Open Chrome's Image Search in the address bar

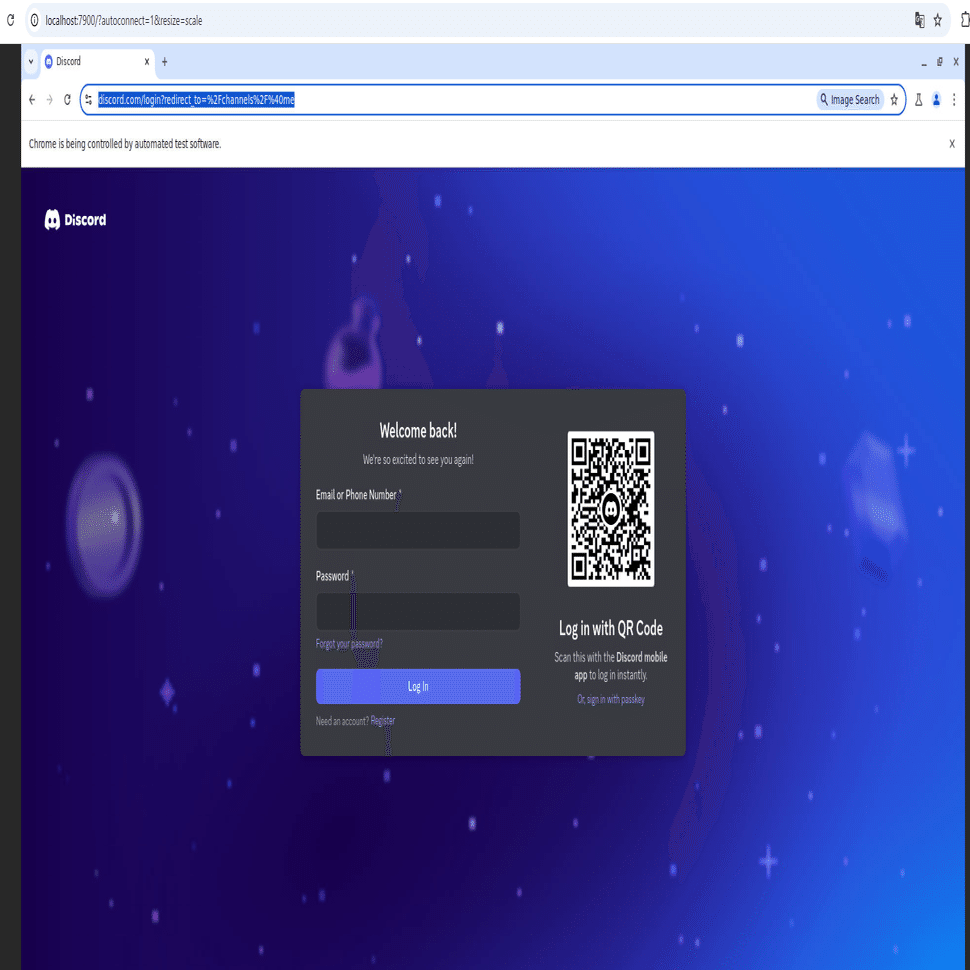[849, 99]
